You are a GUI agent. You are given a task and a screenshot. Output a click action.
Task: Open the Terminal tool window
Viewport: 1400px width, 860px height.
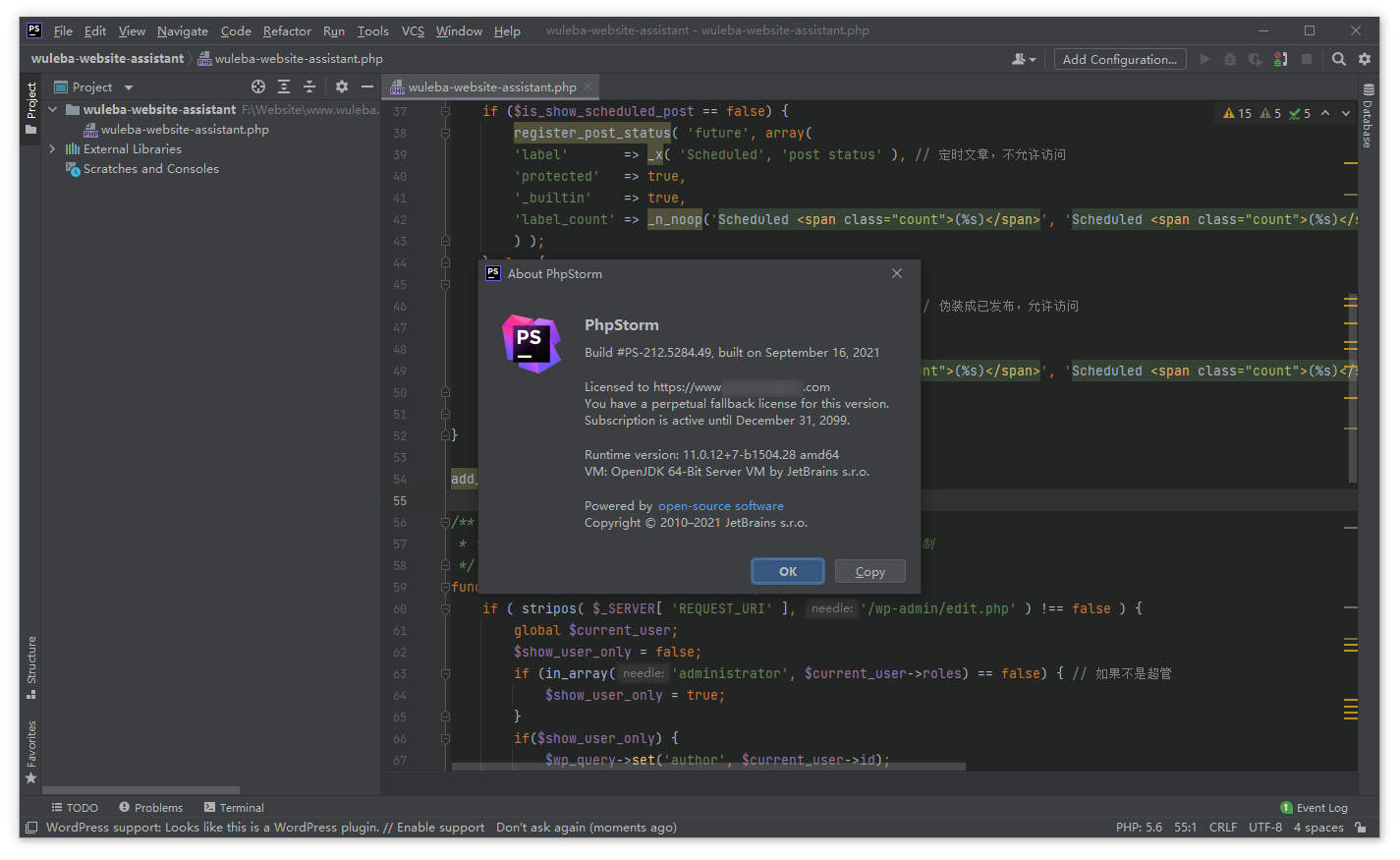pos(234,807)
